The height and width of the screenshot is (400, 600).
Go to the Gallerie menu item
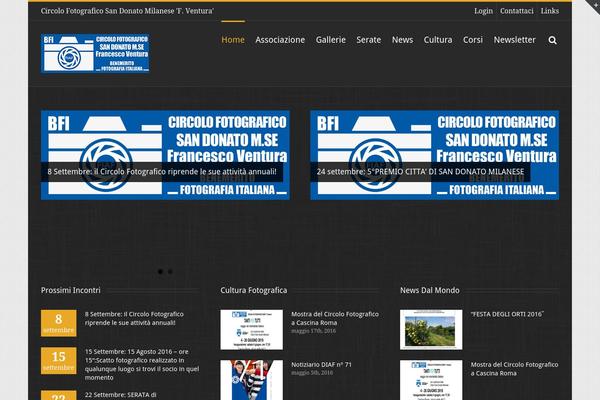(331, 40)
